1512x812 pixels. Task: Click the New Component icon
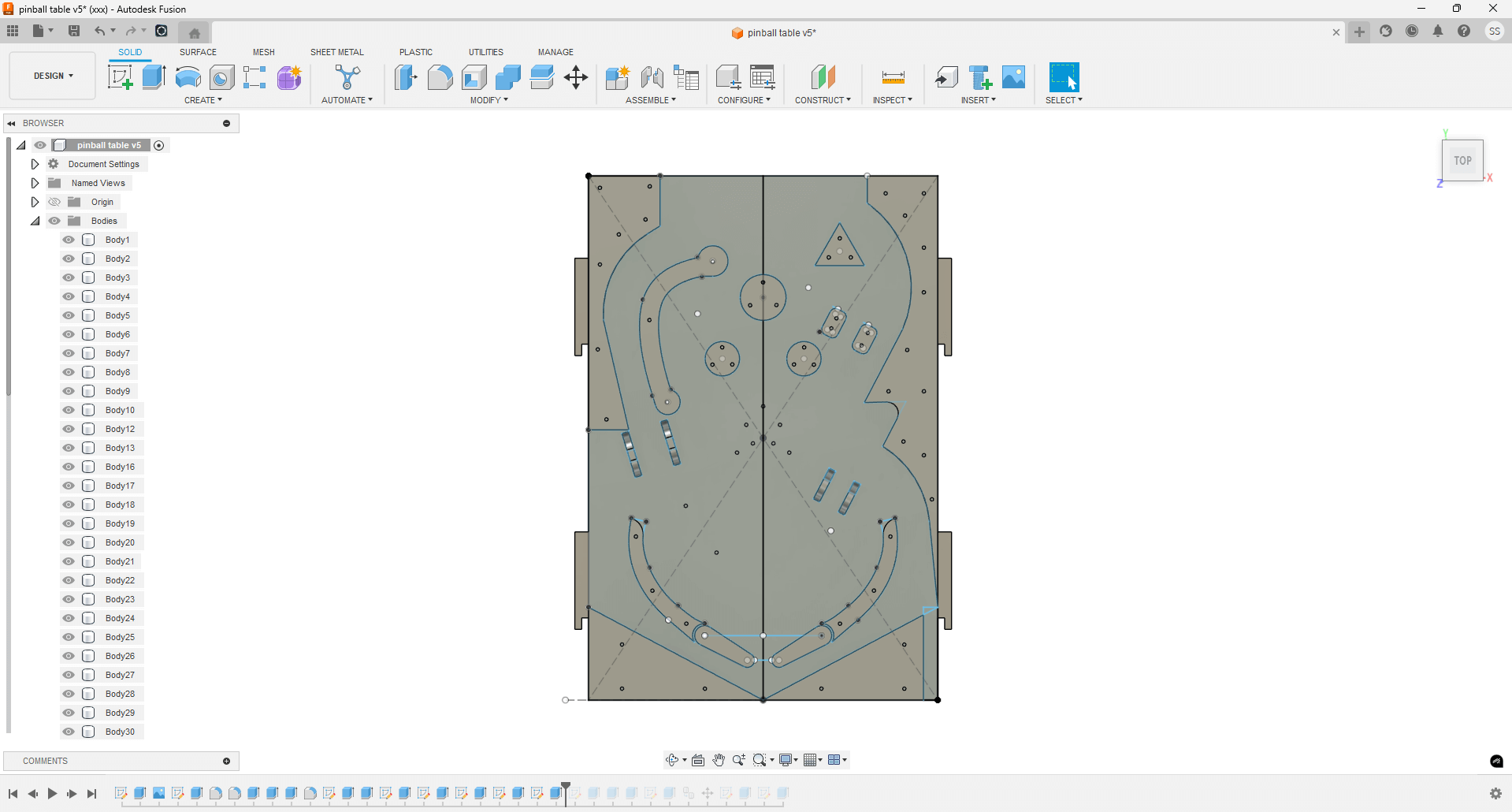coord(618,77)
